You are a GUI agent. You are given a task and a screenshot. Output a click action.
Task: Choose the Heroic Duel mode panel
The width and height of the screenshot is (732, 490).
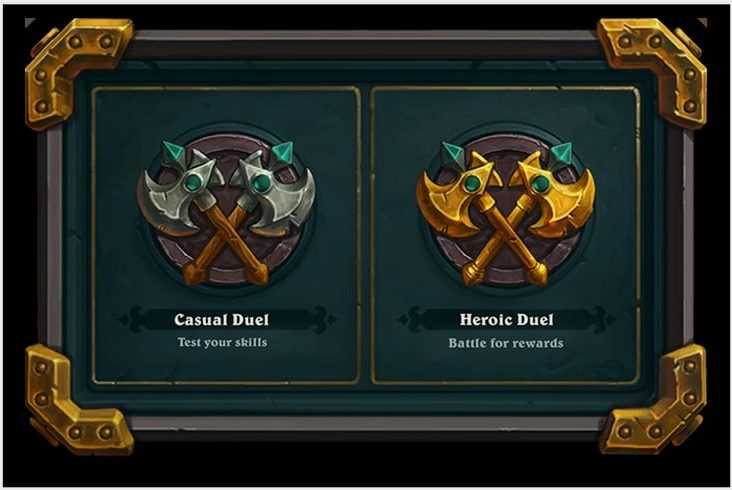(506, 235)
